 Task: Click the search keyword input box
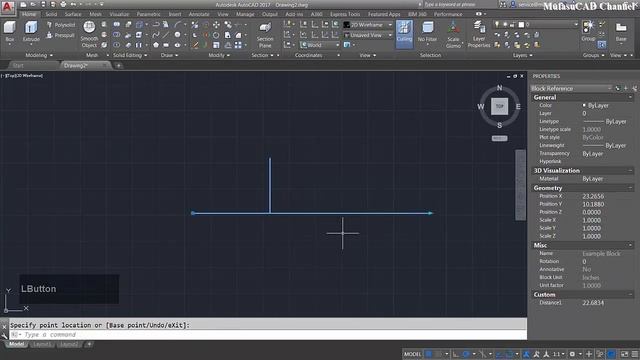click(459, 4)
